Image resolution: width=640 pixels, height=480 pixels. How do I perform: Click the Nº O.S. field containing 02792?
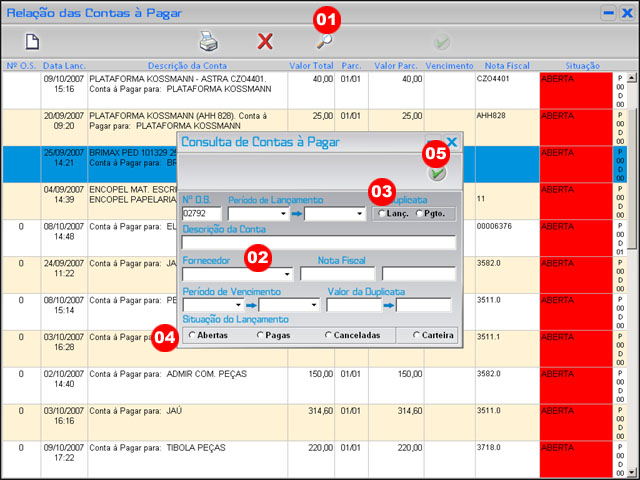[201, 214]
